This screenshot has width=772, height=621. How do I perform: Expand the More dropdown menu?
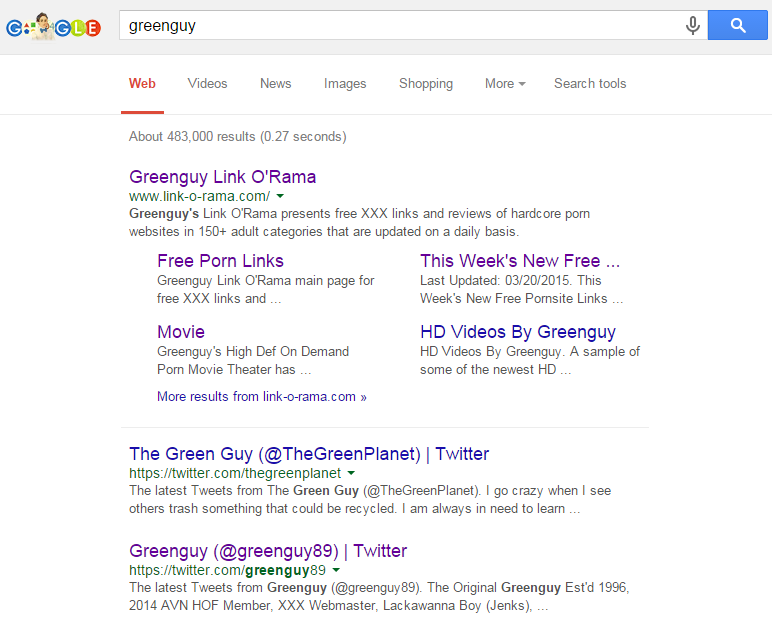pos(505,84)
